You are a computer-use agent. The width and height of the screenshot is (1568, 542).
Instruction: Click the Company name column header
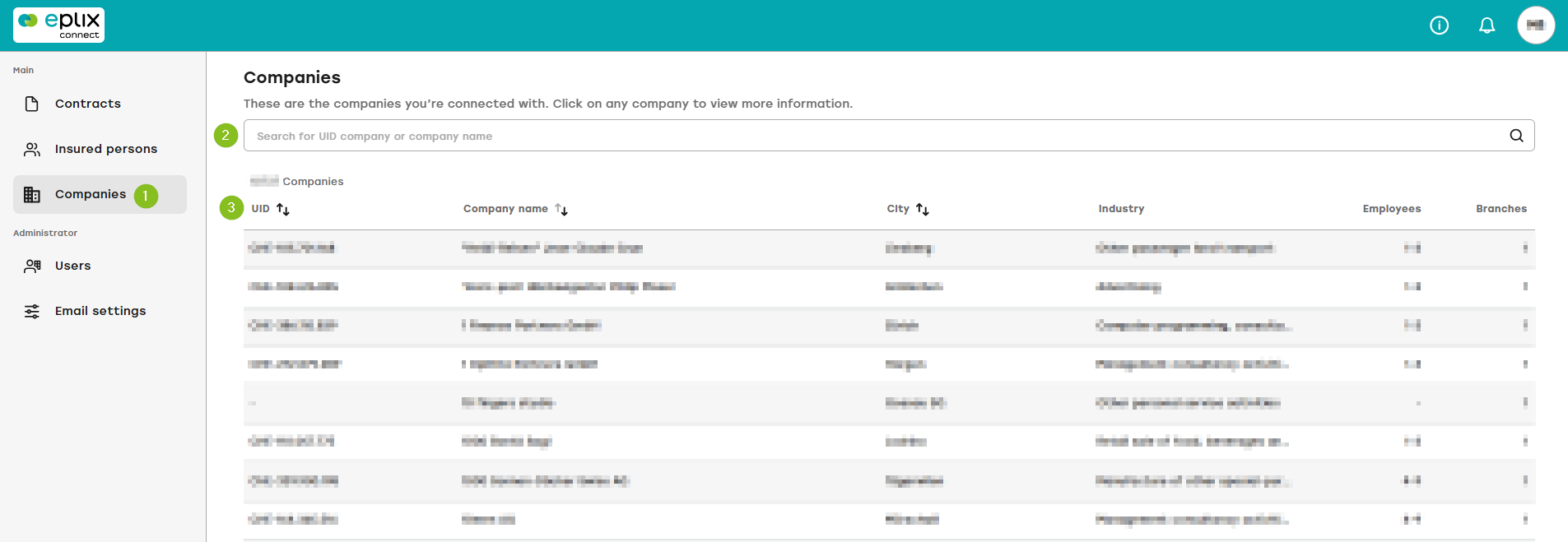[505, 209]
